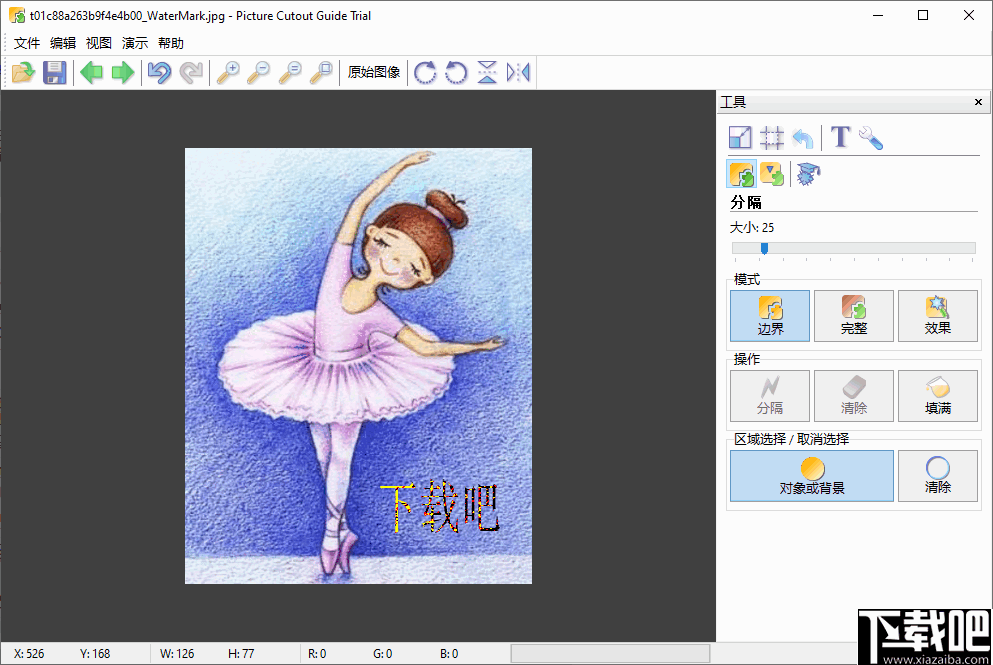
Task: Choose 完整 full mode
Action: click(x=854, y=316)
